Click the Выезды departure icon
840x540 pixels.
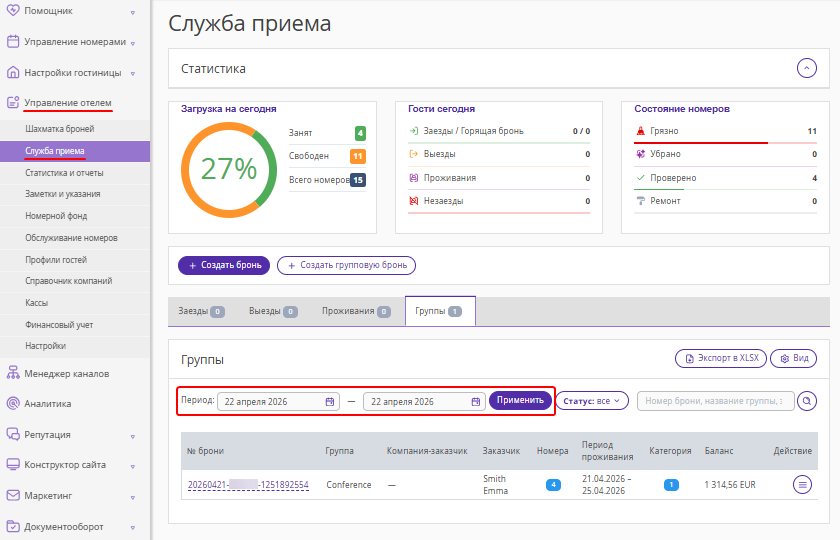pyautogui.click(x=414, y=154)
